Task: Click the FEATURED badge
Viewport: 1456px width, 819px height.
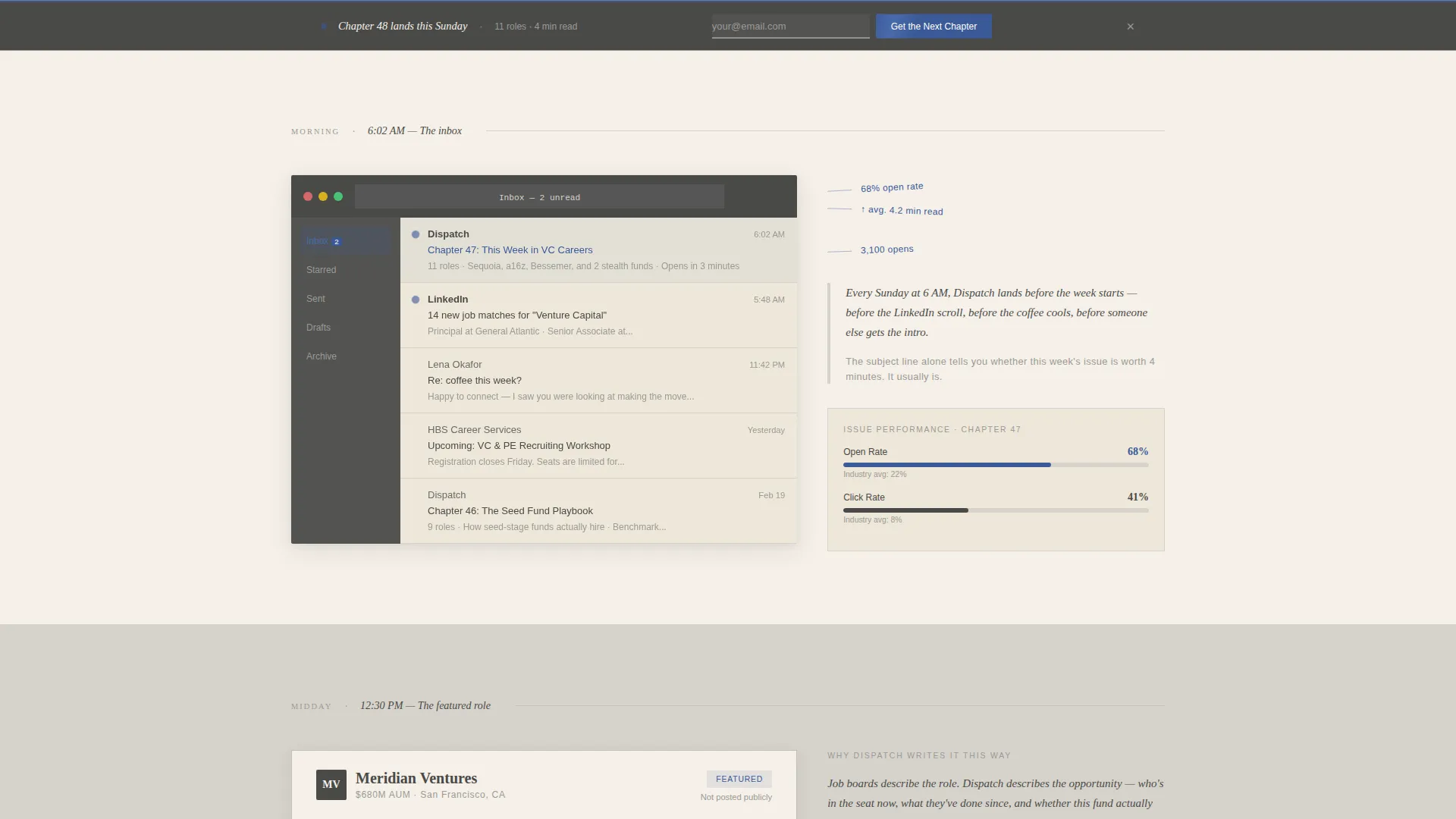Action: [x=739, y=779]
